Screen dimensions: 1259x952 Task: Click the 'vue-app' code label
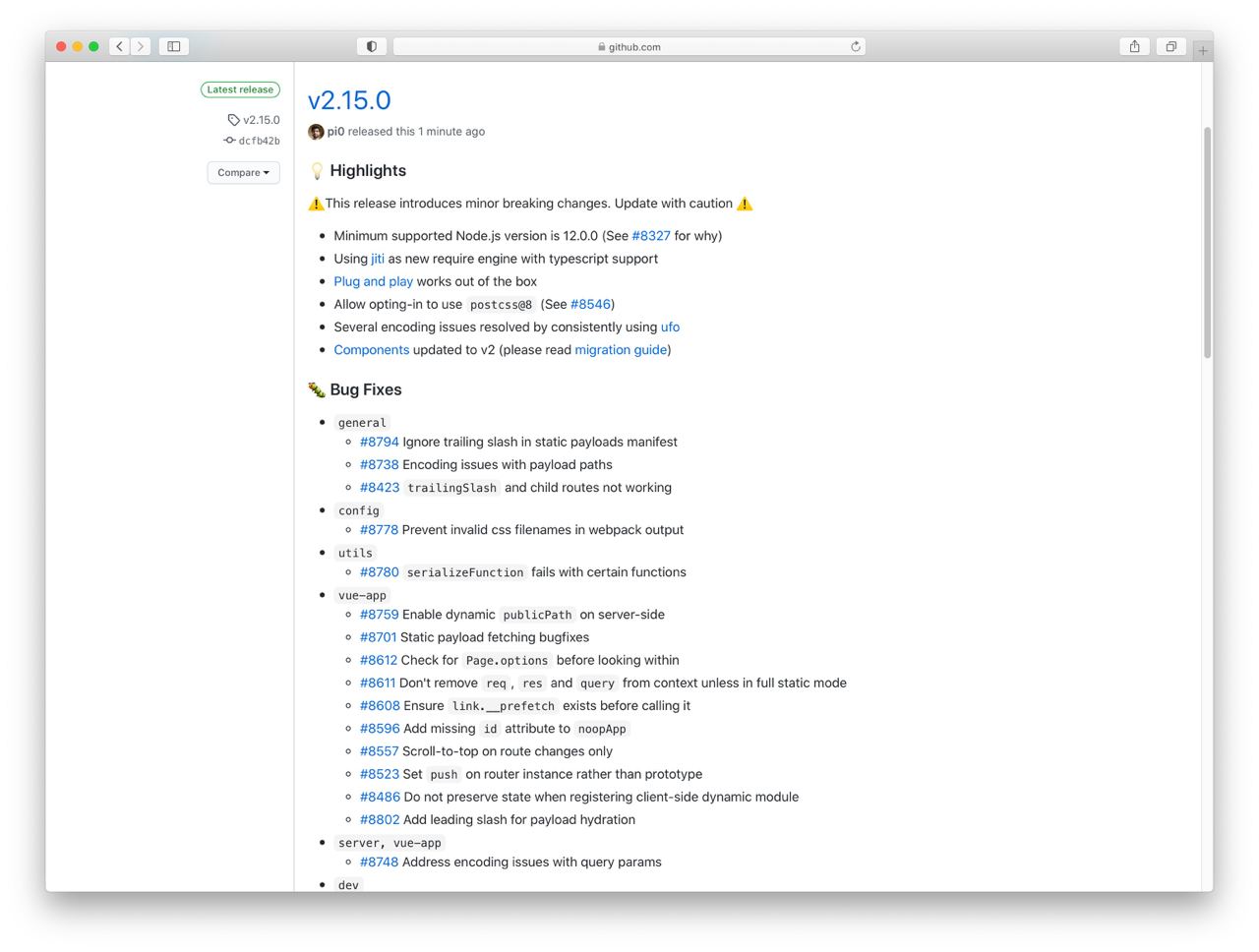pyautogui.click(x=362, y=595)
